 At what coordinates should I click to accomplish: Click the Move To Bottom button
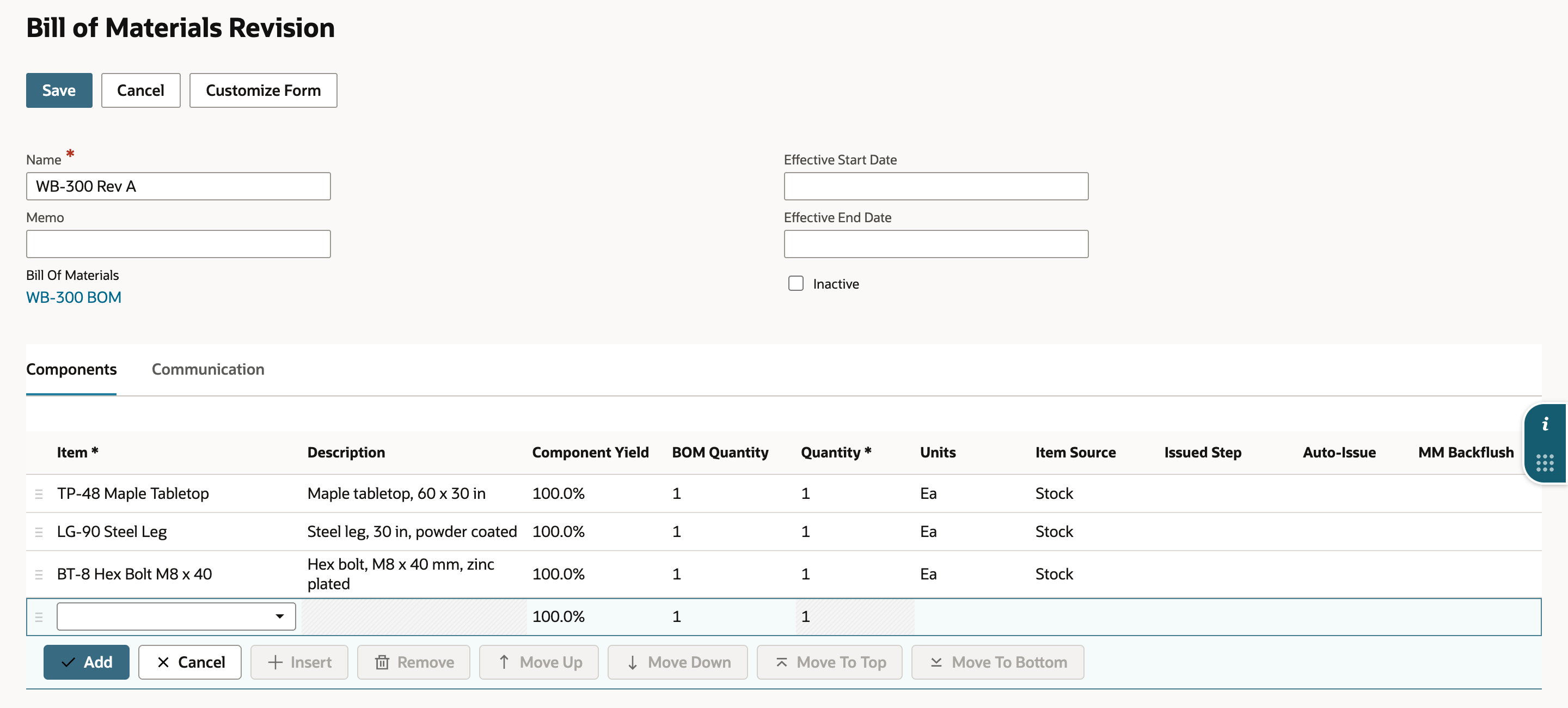(x=997, y=662)
